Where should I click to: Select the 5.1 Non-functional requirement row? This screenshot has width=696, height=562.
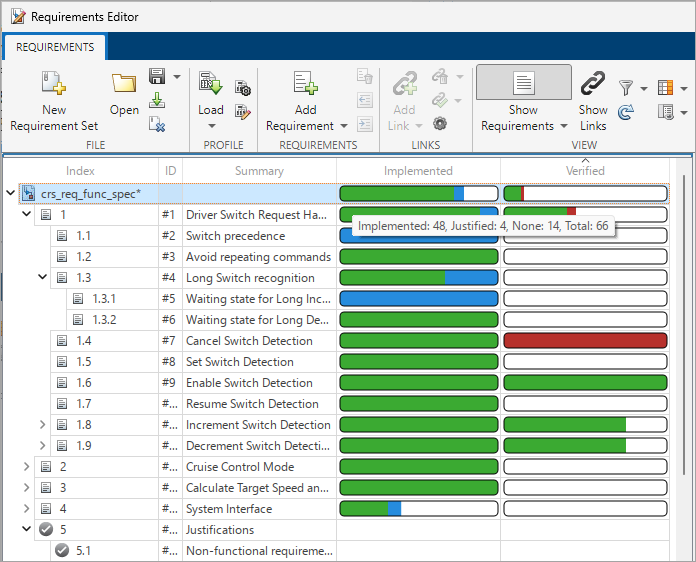[260, 551]
